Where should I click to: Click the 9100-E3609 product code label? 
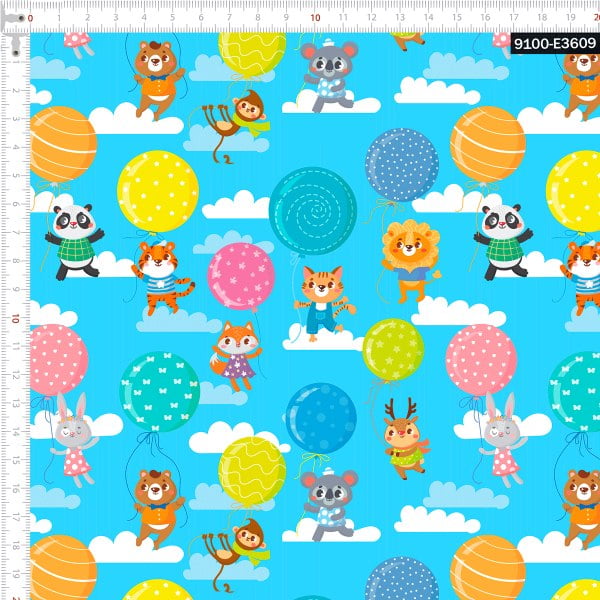click(555, 43)
